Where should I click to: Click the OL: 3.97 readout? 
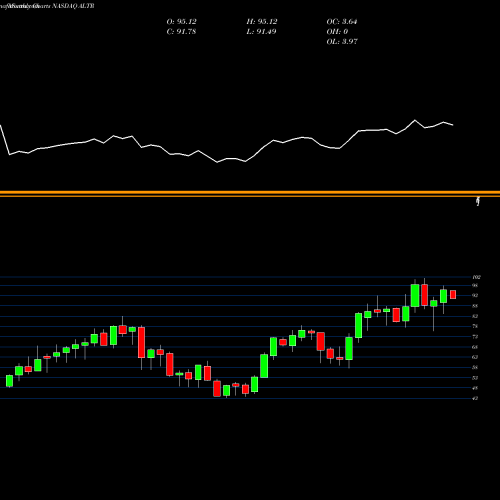[x=342, y=42]
